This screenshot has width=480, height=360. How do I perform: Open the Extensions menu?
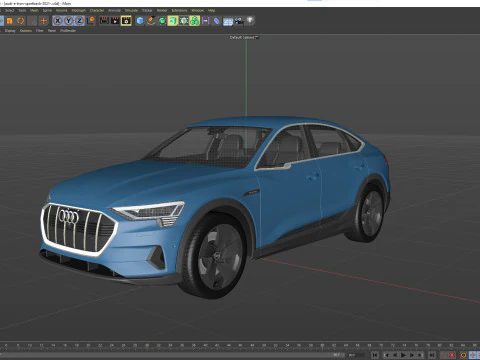[180, 10]
